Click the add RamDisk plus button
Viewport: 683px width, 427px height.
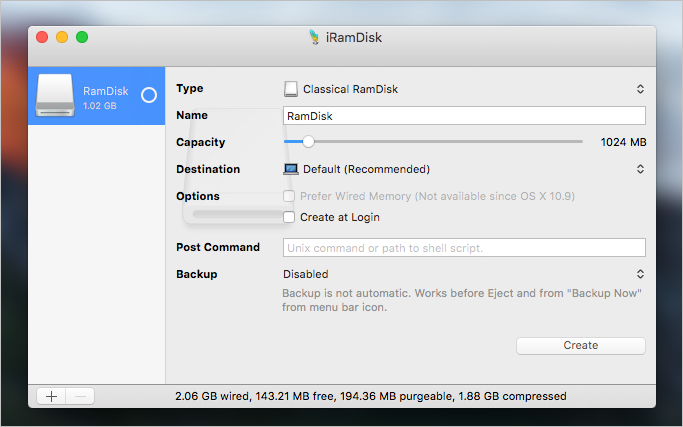(x=51, y=396)
